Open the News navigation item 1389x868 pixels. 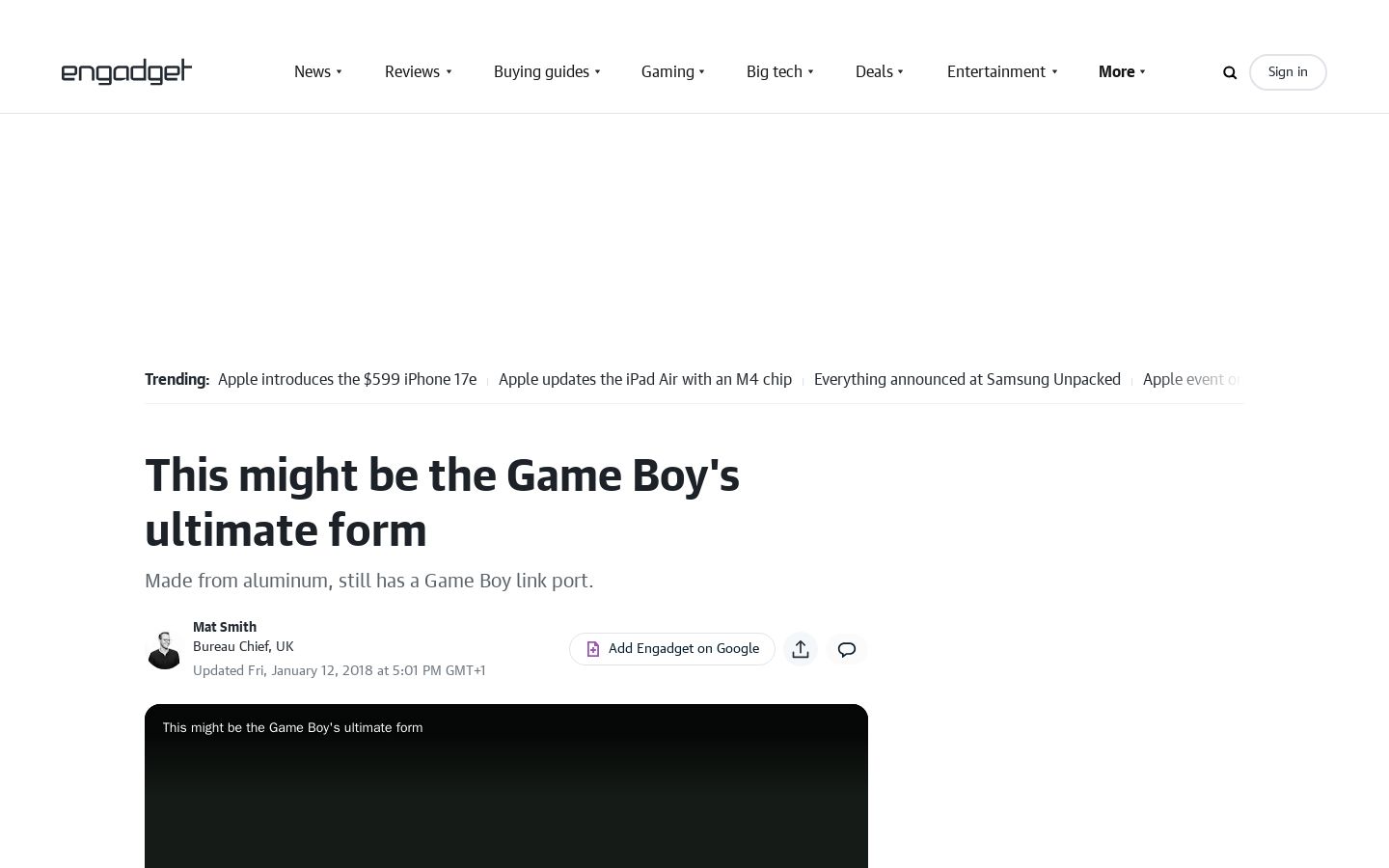pos(313,72)
